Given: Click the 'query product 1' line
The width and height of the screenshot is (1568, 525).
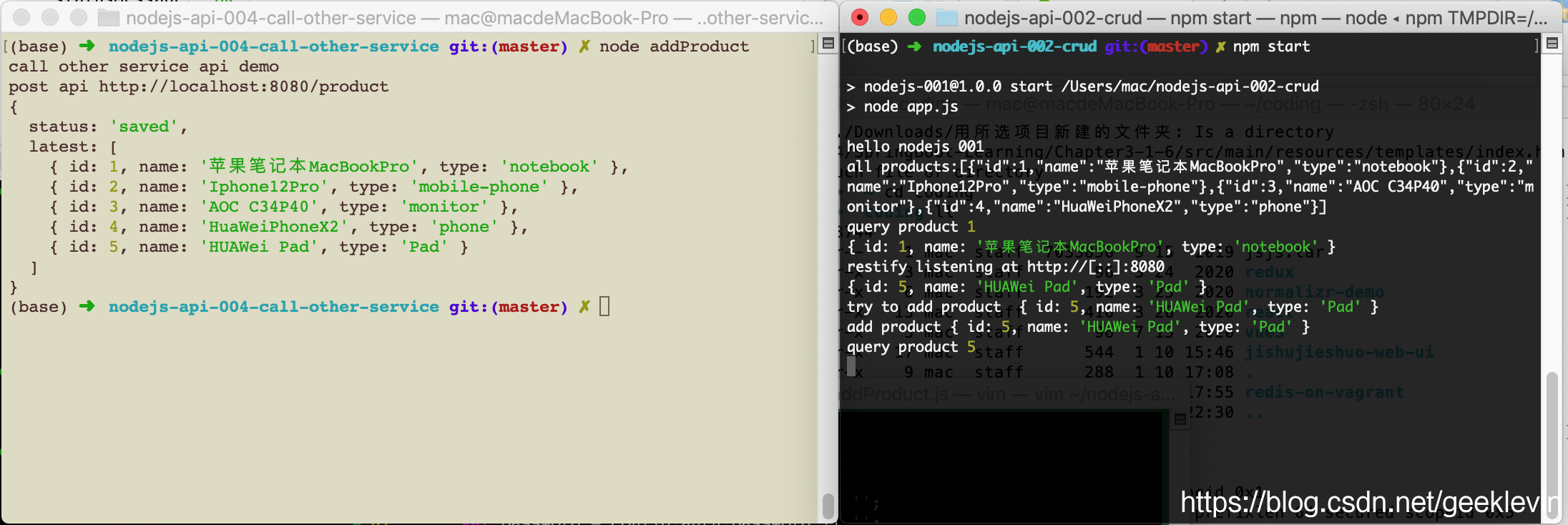Looking at the screenshot, I should click(x=911, y=227).
